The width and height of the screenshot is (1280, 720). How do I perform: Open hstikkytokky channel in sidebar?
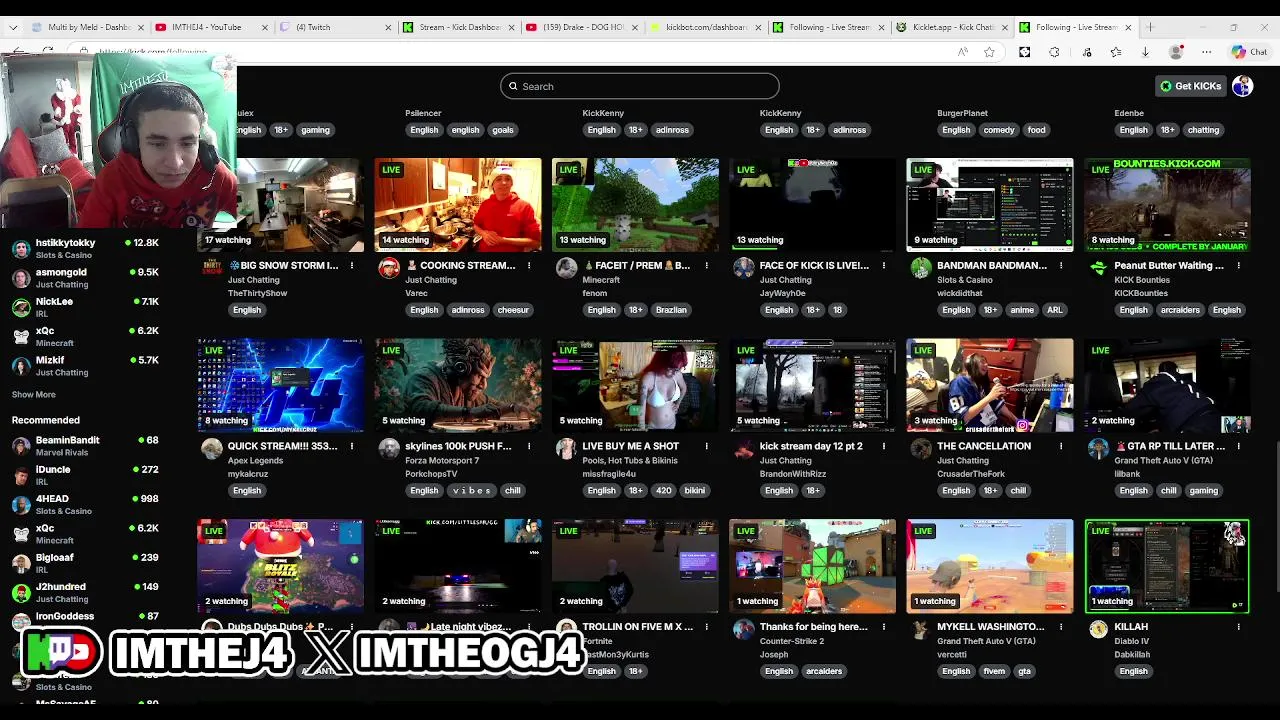pos(85,249)
